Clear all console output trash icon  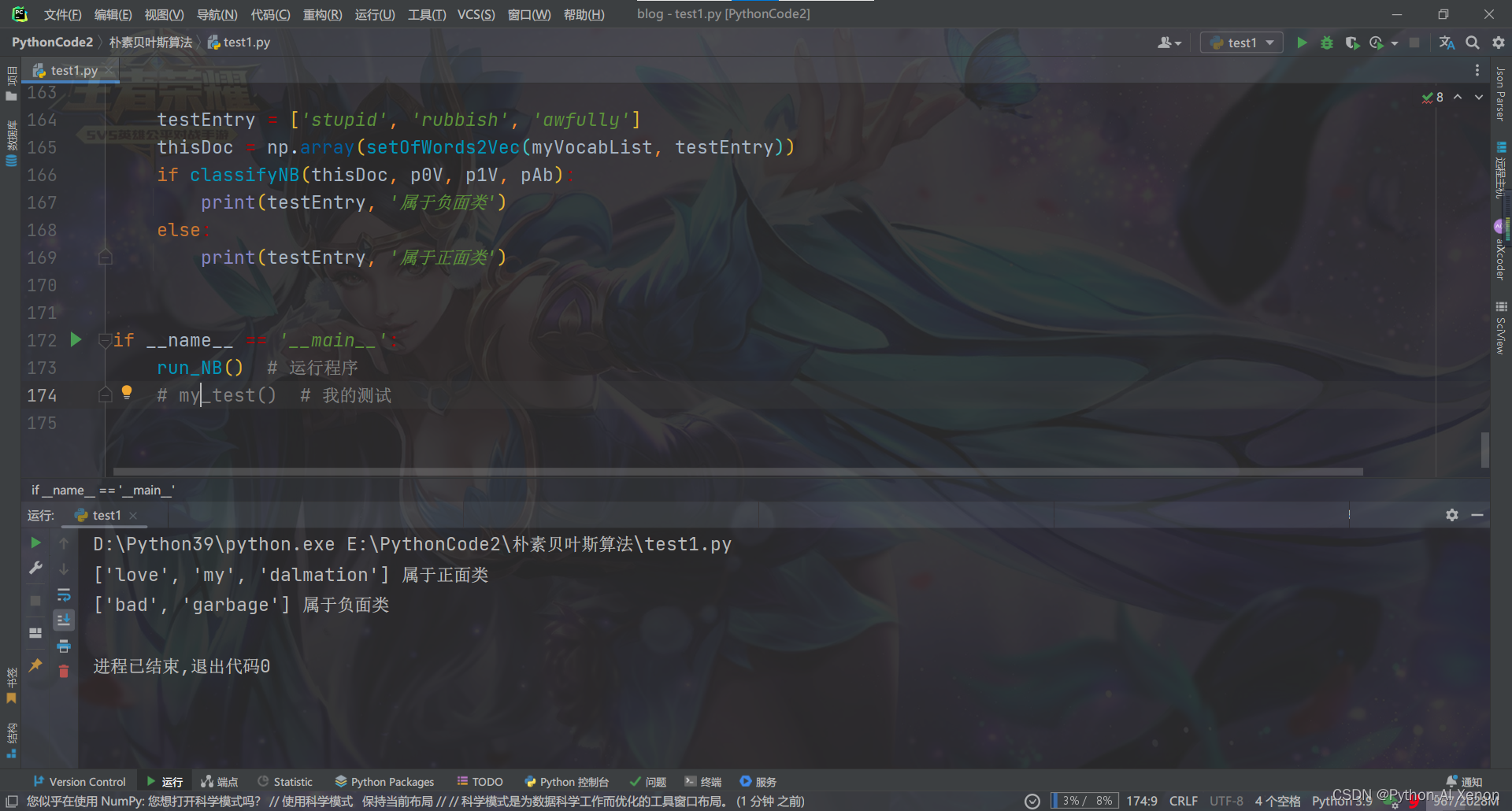click(64, 672)
